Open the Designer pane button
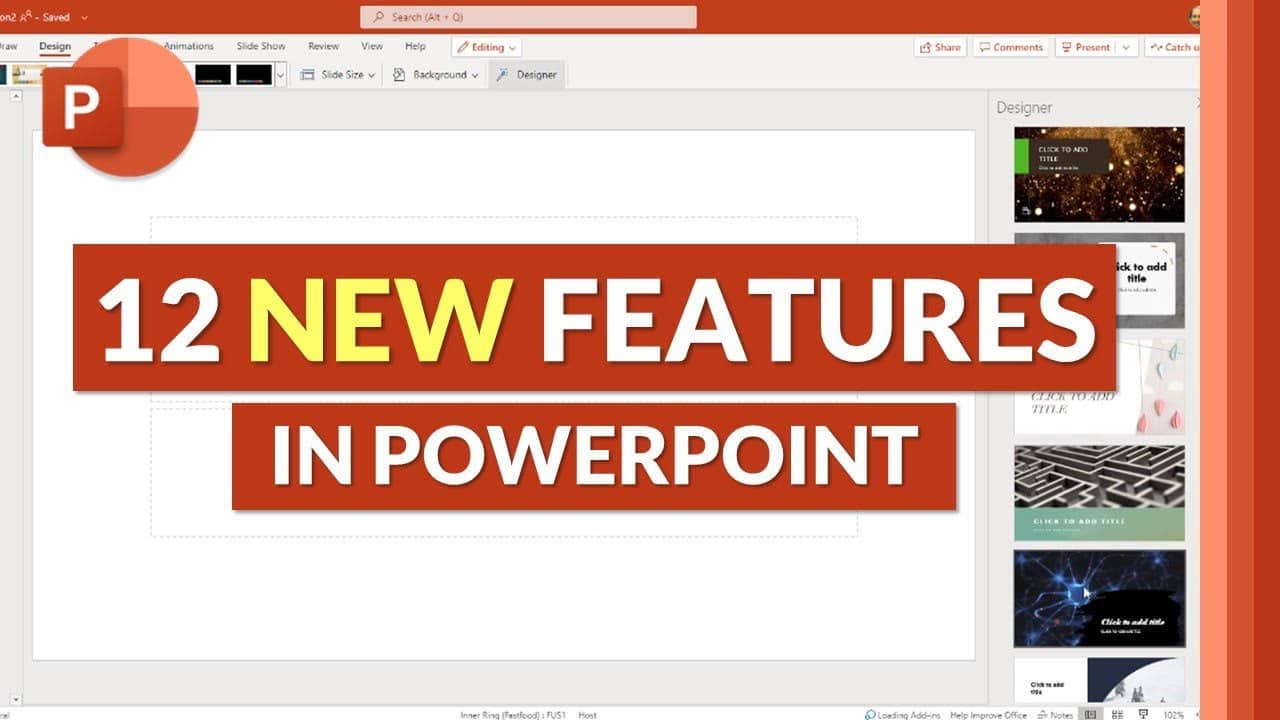The width and height of the screenshot is (1280, 720). (x=527, y=75)
